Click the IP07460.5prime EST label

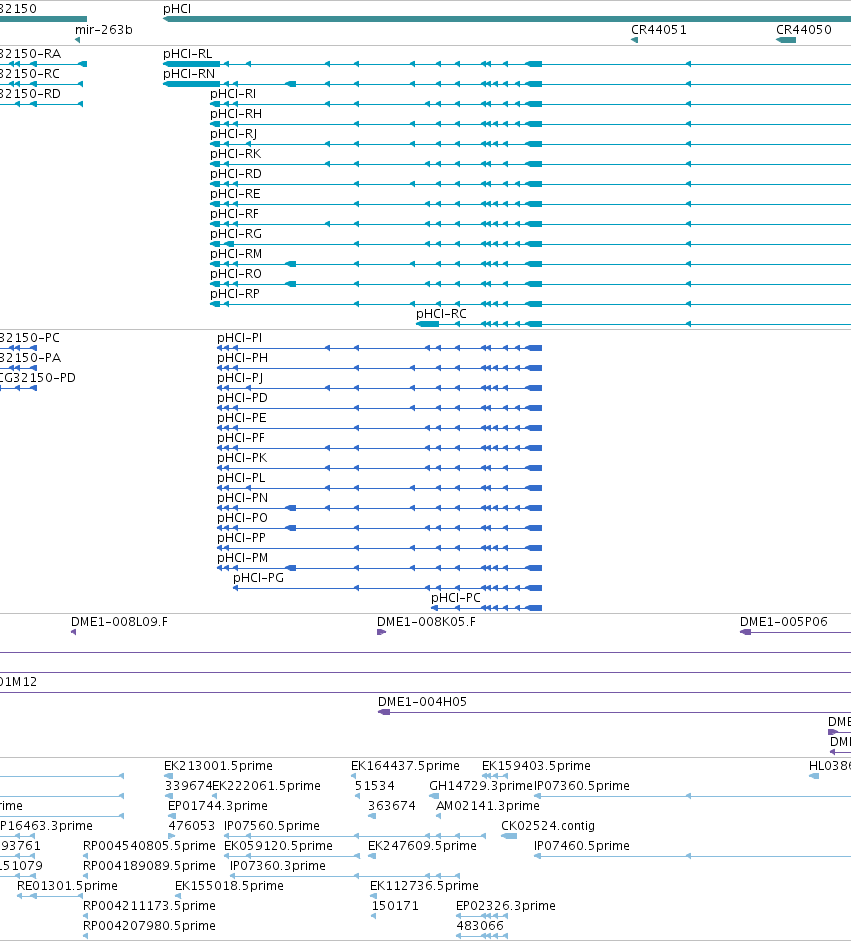(582, 846)
